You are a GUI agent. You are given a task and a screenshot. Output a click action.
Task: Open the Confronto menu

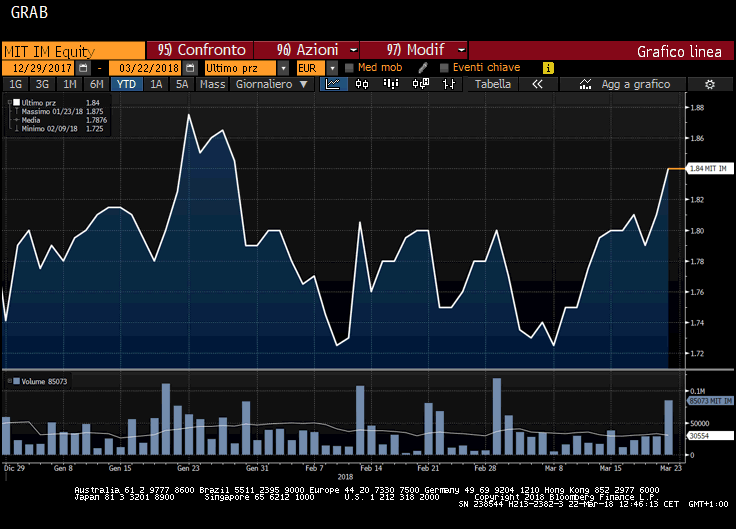click(200, 49)
